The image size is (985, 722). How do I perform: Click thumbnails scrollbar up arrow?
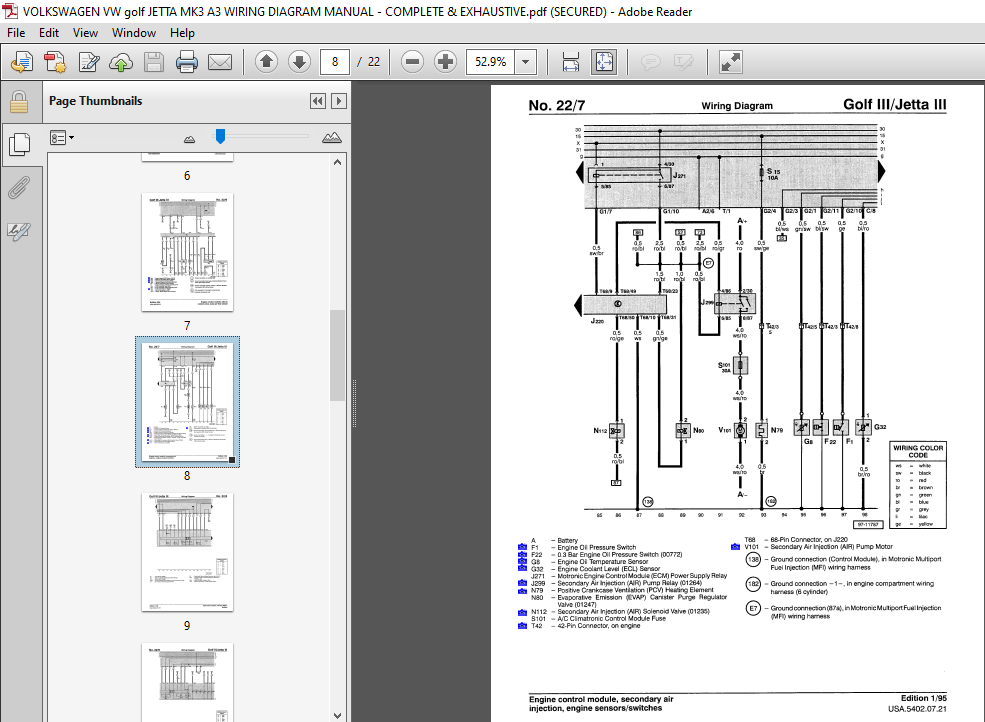[337, 162]
